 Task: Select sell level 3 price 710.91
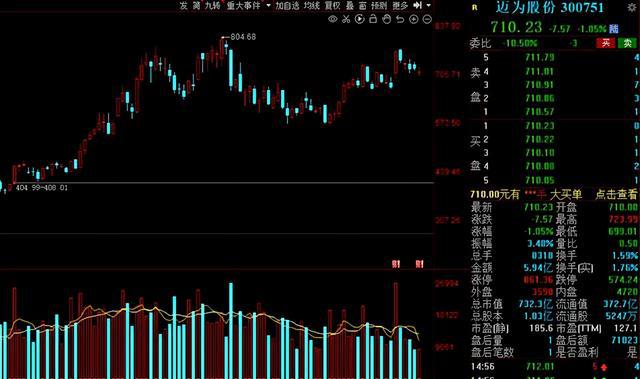[540, 85]
